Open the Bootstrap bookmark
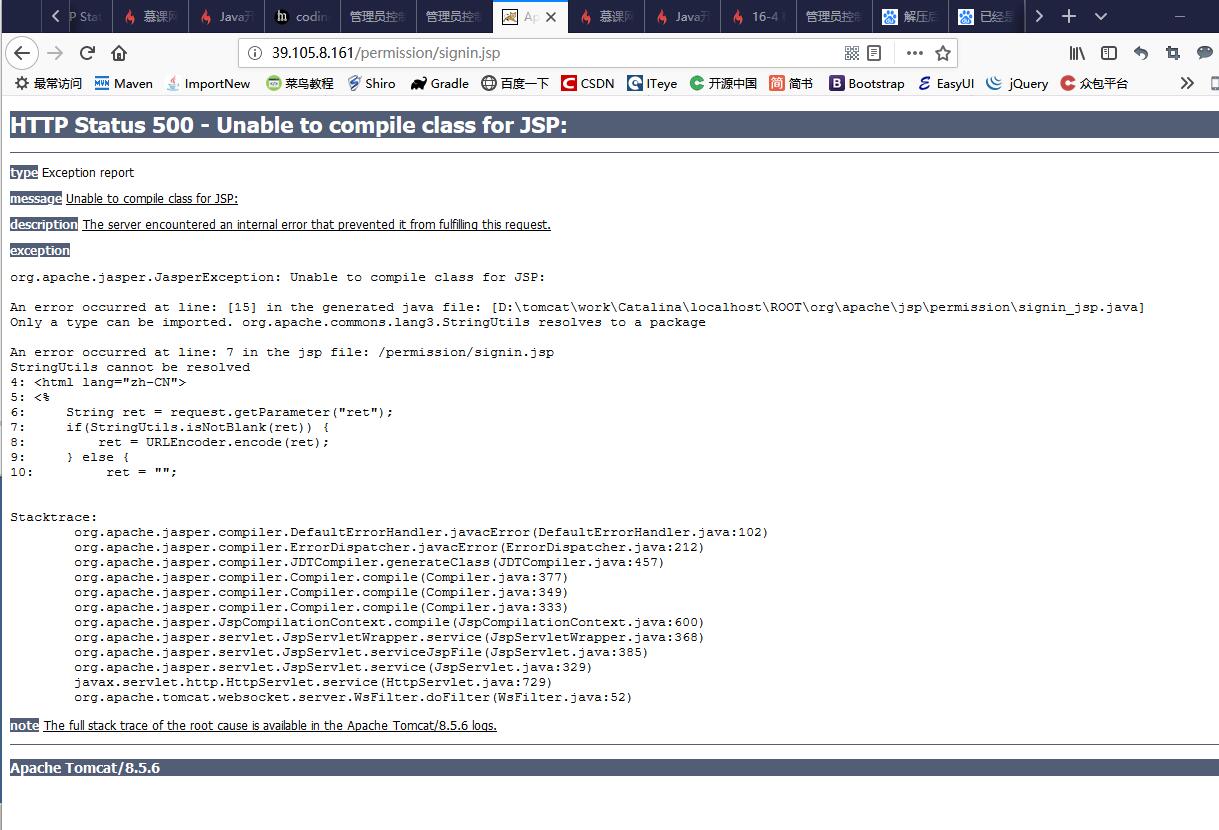Viewport: 1219px width, 830px height. click(867, 83)
